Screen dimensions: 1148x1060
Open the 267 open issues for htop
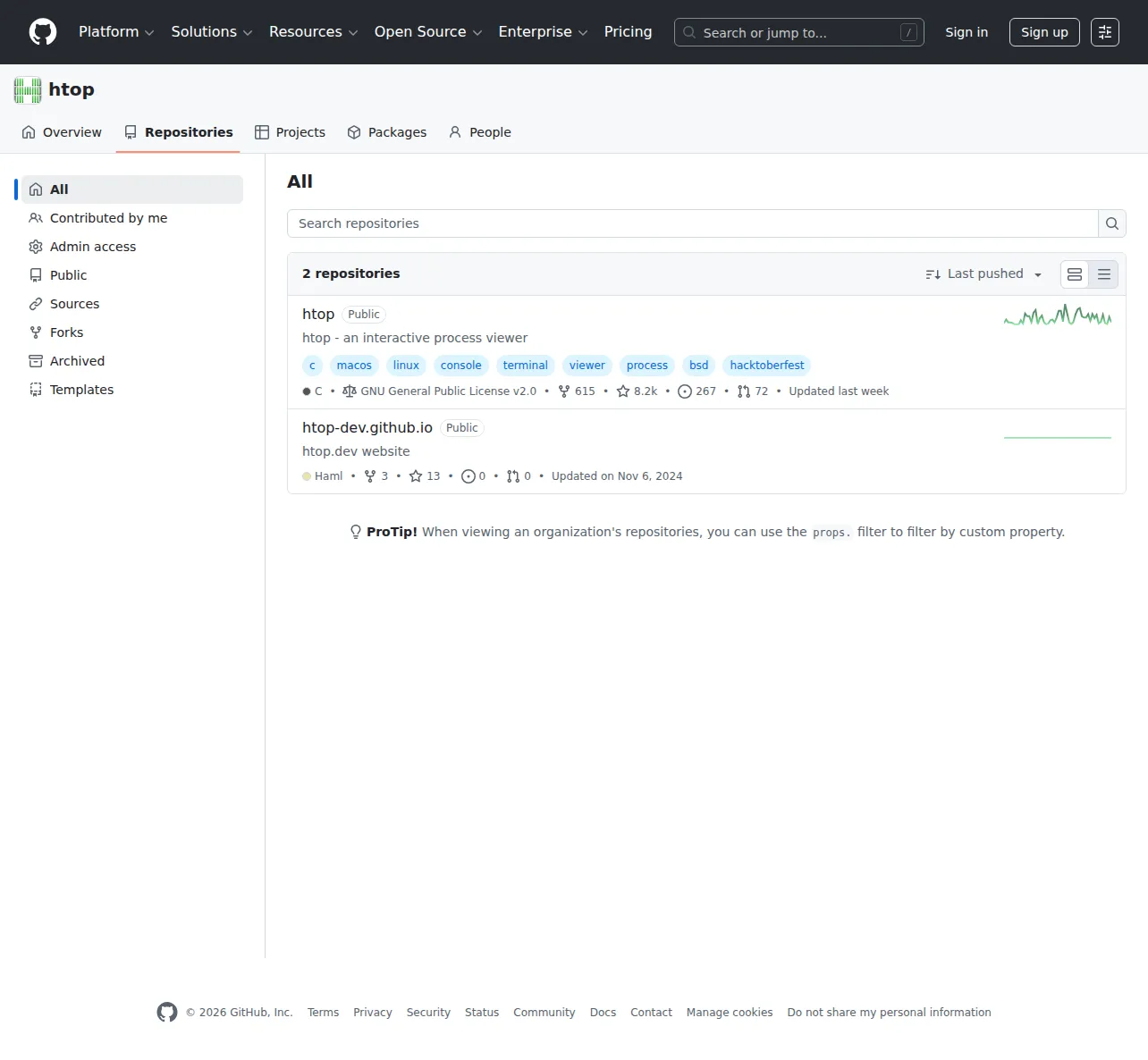(x=697, y=391)
